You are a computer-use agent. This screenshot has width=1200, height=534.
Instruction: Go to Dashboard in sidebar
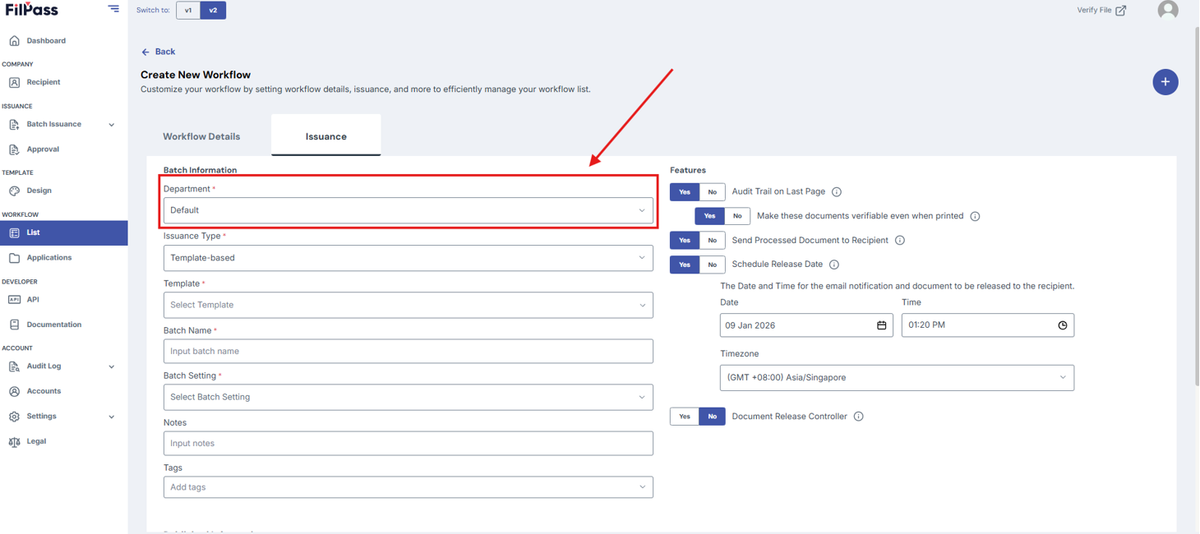coord(46,41)
